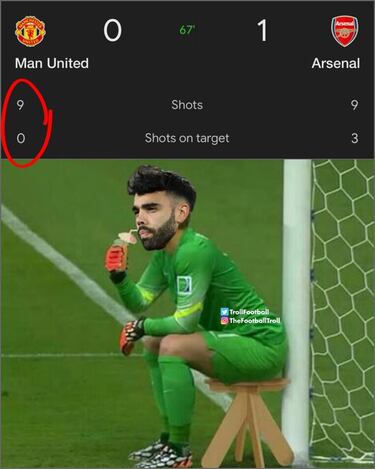This screenshot has width=375, height=469.
Task: Click Man United's shots value 9
Action: click(20, 105)
